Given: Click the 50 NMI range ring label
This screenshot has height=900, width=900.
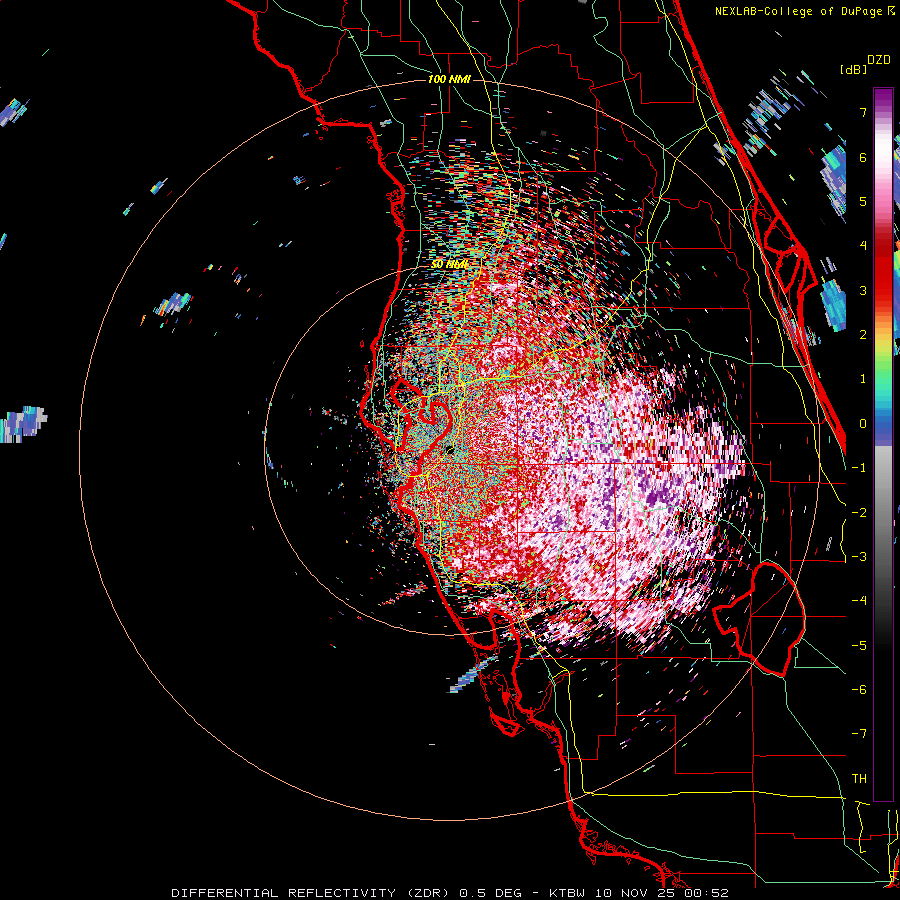Looking at the screenshot, I should pos(450,264).
